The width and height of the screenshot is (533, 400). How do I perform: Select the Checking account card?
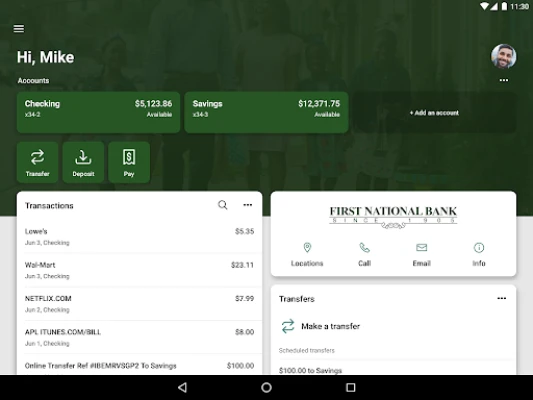[99, 112]
